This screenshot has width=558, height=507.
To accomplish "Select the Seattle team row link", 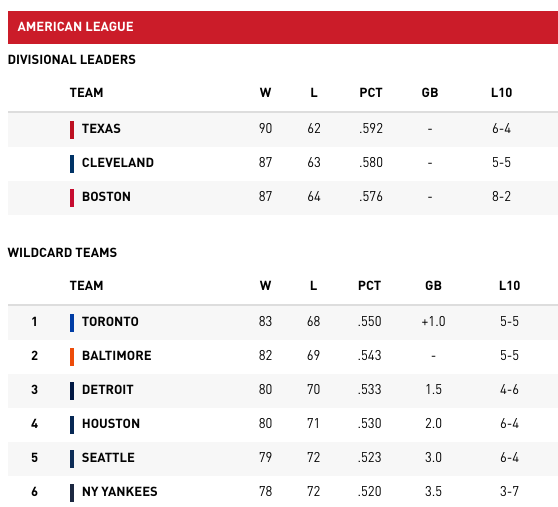I will (108, 458).
